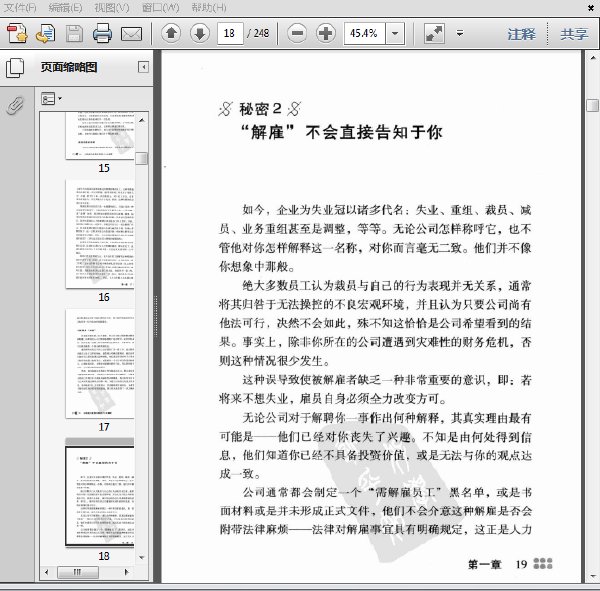Image resolution: width=600 pixels, height=591 pixels.
Task: Click the 45.4% zoom value field
Action: click(x=365, y=34)
